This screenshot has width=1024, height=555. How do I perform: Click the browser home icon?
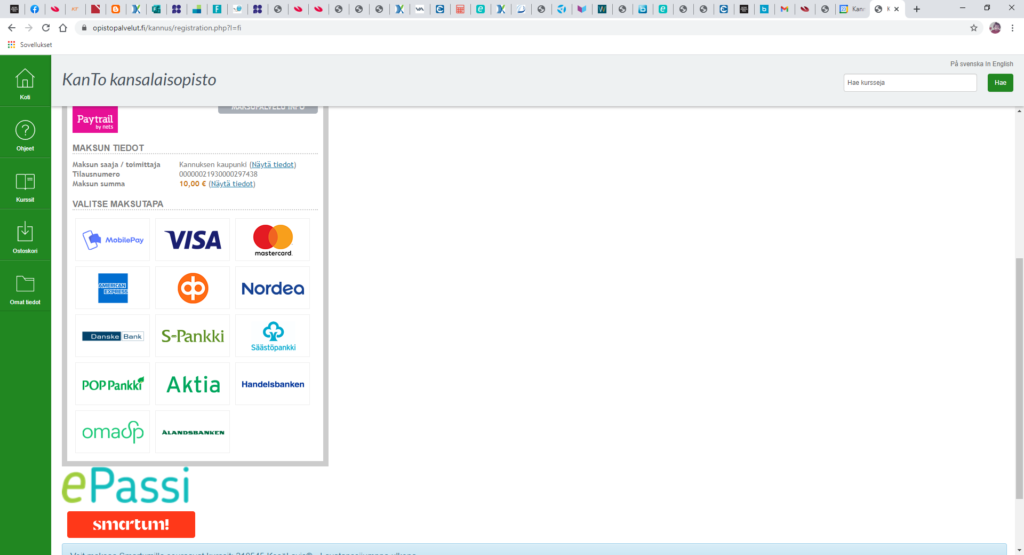point(63,28)
